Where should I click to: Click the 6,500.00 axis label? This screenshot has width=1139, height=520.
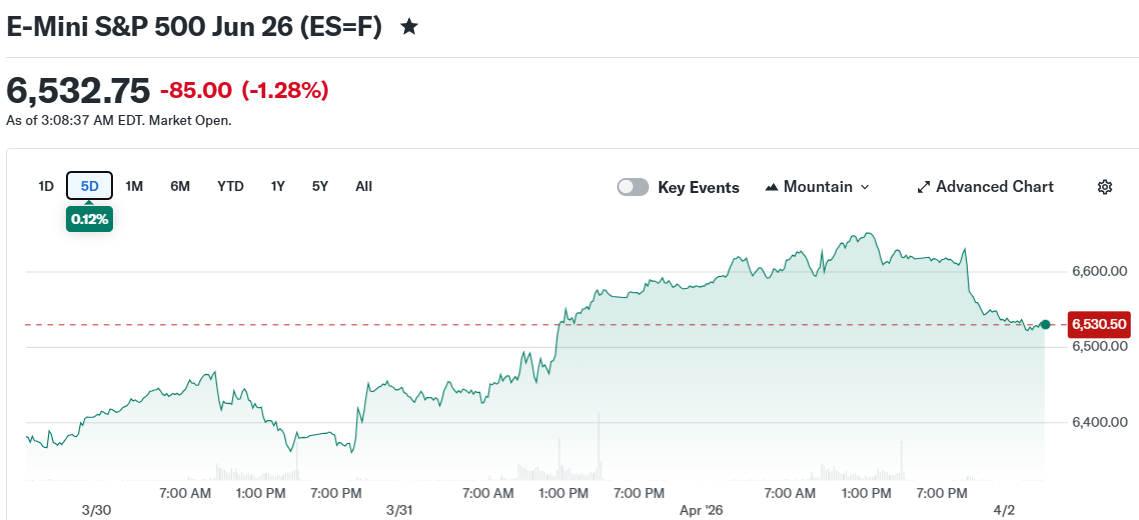[1100, 347]
